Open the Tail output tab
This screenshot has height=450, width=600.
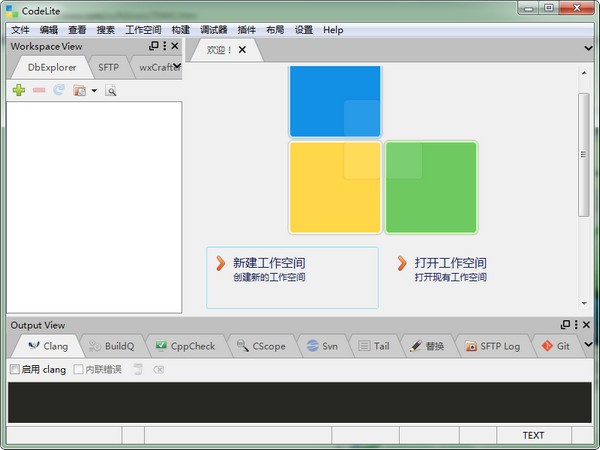click(374, 346)
